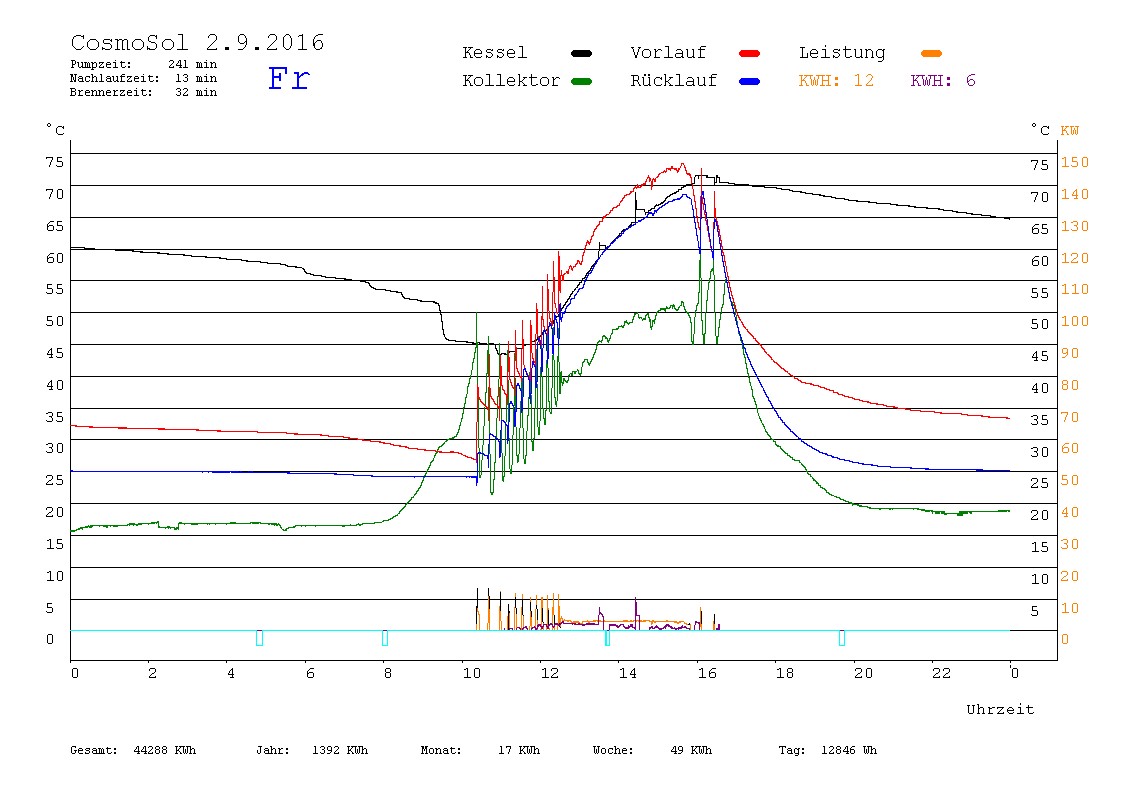Screen dimensions: 1148x812
Task: Select the "Tag:" footer label
Action: pyautogui.click(x=791, y=750)
